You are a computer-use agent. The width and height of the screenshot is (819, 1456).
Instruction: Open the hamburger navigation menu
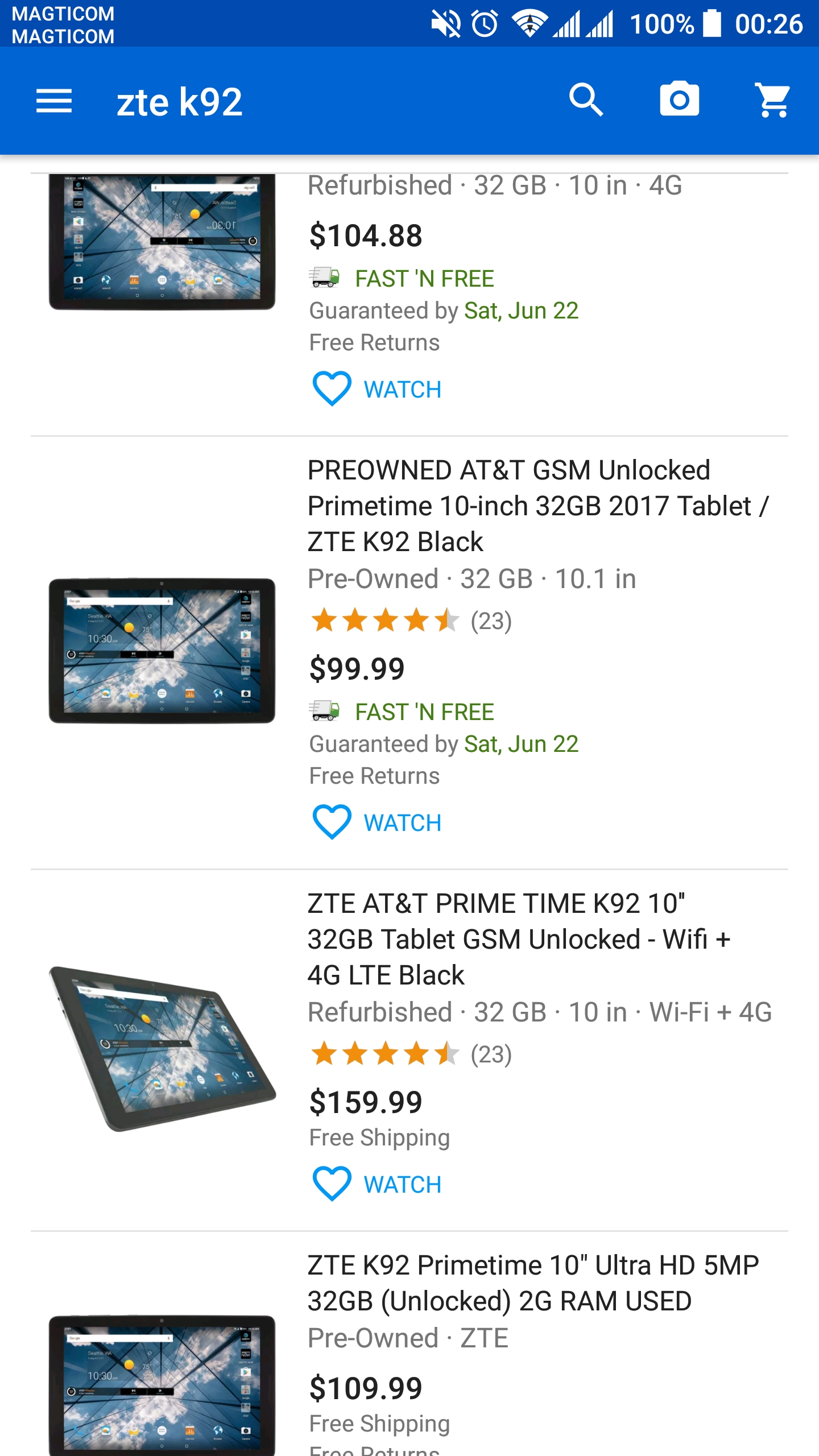54,101
